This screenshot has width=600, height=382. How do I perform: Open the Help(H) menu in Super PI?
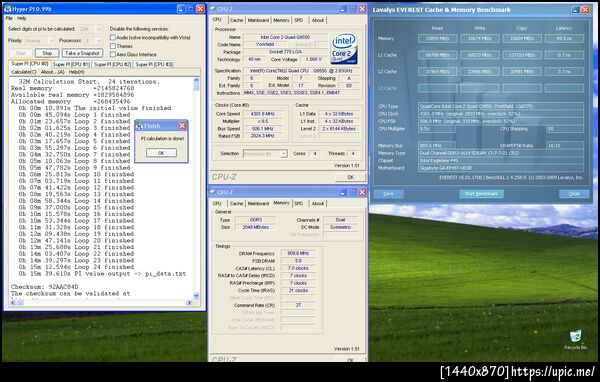click(77, 72)
